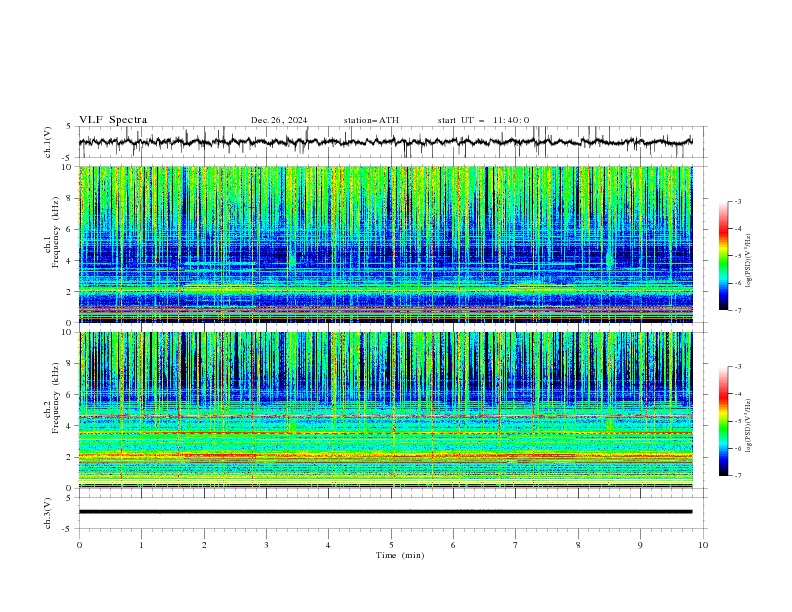Click the ch.2 spectrogram panel
The height and width of the screenshot is (612, 792).
(386, 410)
